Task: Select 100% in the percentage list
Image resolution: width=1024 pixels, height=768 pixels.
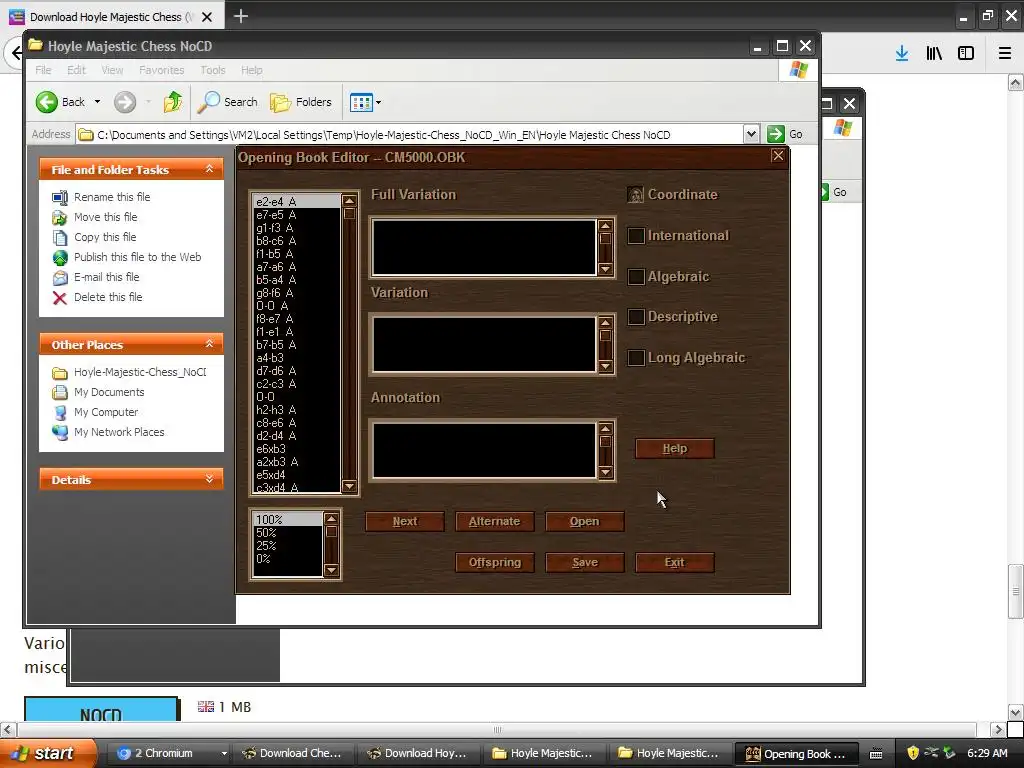Action: pos(287,520)
